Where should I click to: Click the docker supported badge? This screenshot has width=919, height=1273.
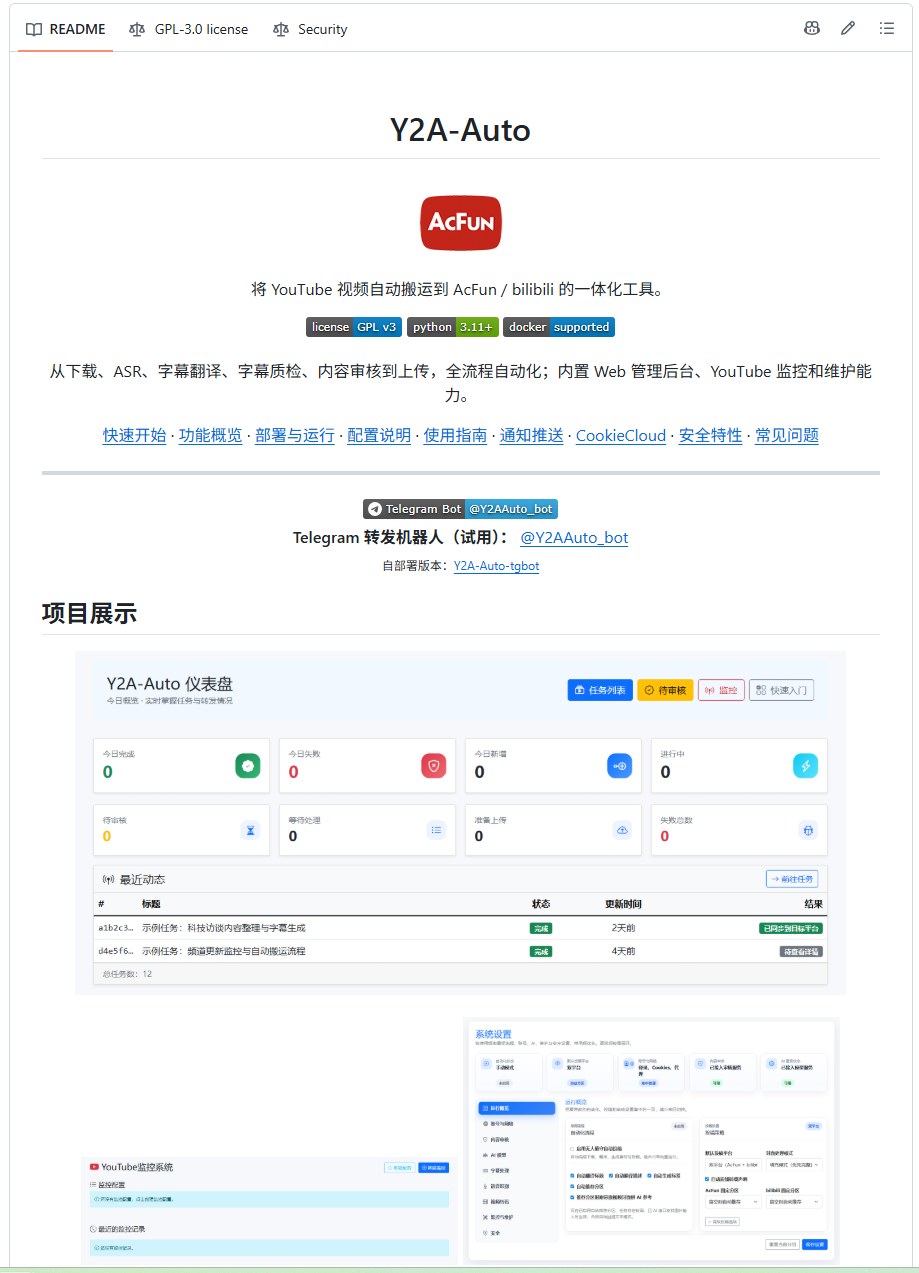pos(559,327)
